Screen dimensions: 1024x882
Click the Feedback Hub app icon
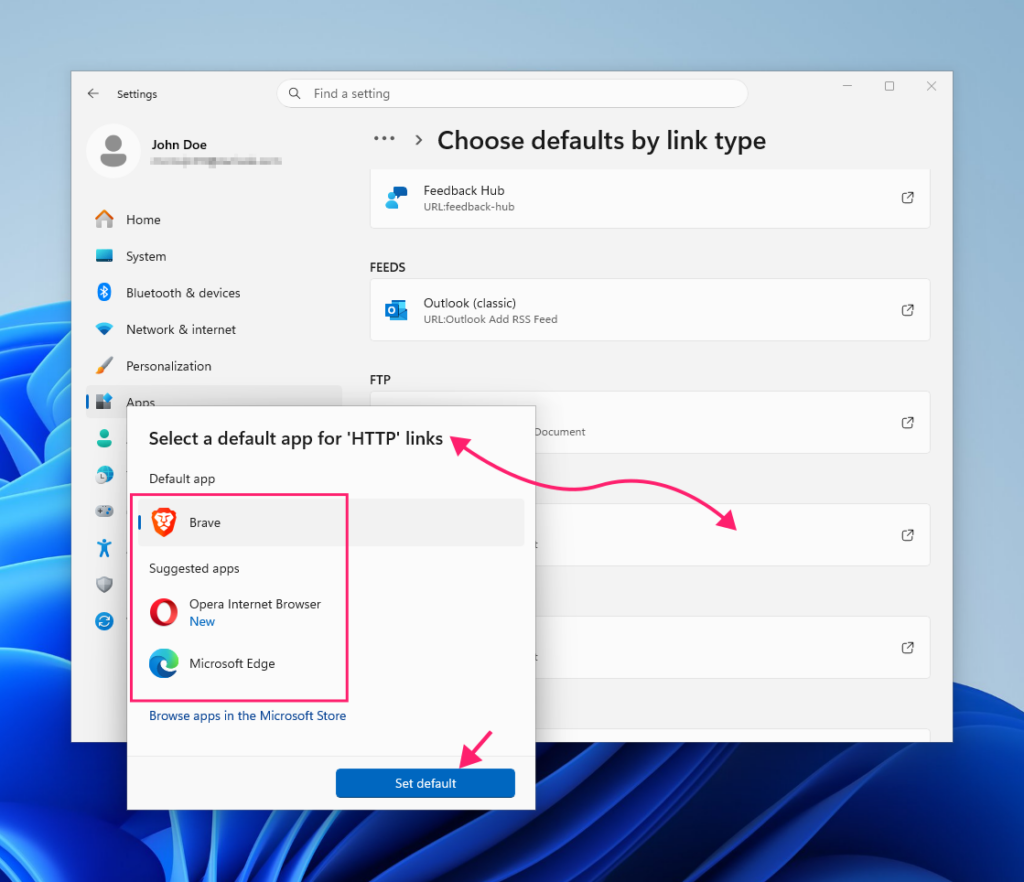pos(396,198)
